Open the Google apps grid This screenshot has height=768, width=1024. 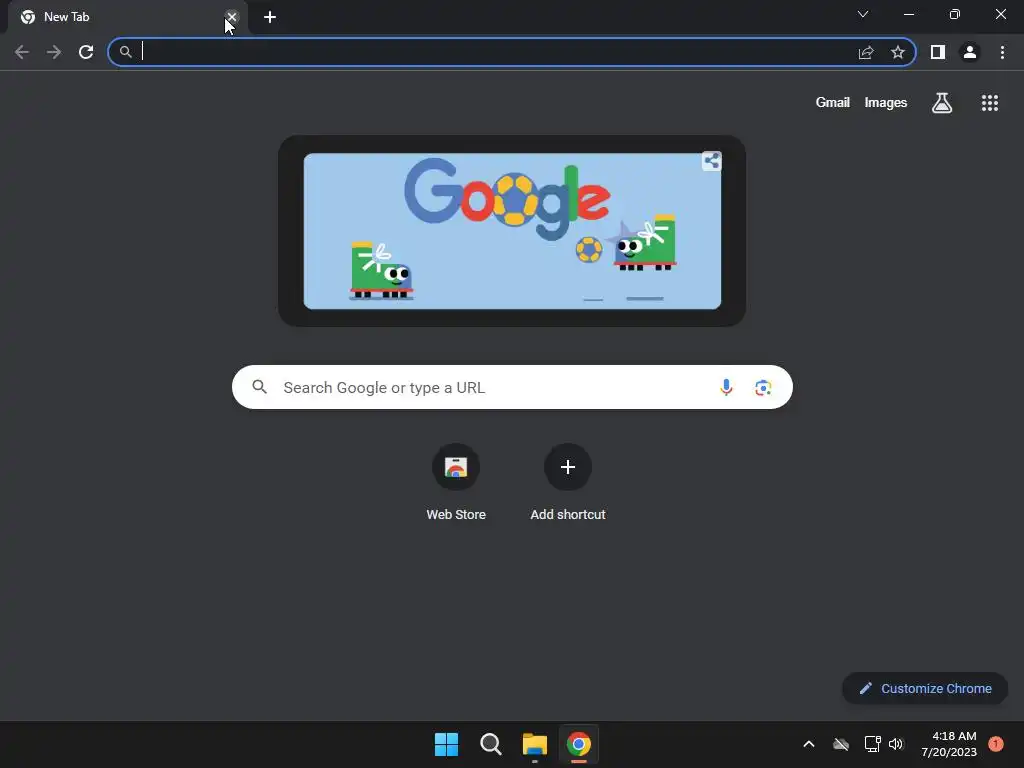[x=990, y=103]
